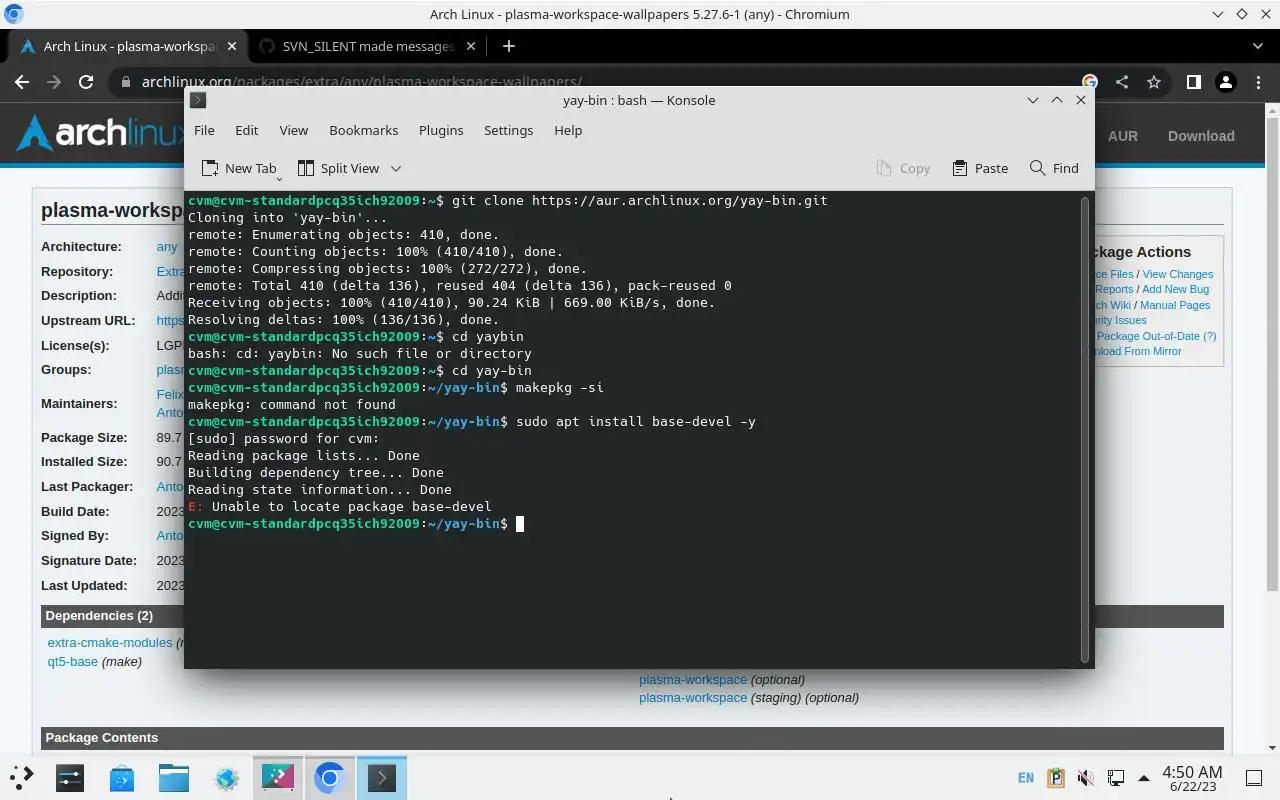Click the Paste clipboard icon
The width and height of the screenshot is (1280, 800).
(960, 168)
